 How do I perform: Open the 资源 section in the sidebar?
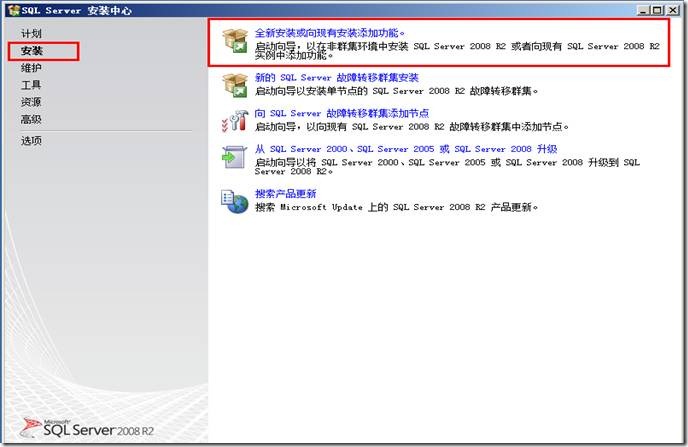coord(31,102)
